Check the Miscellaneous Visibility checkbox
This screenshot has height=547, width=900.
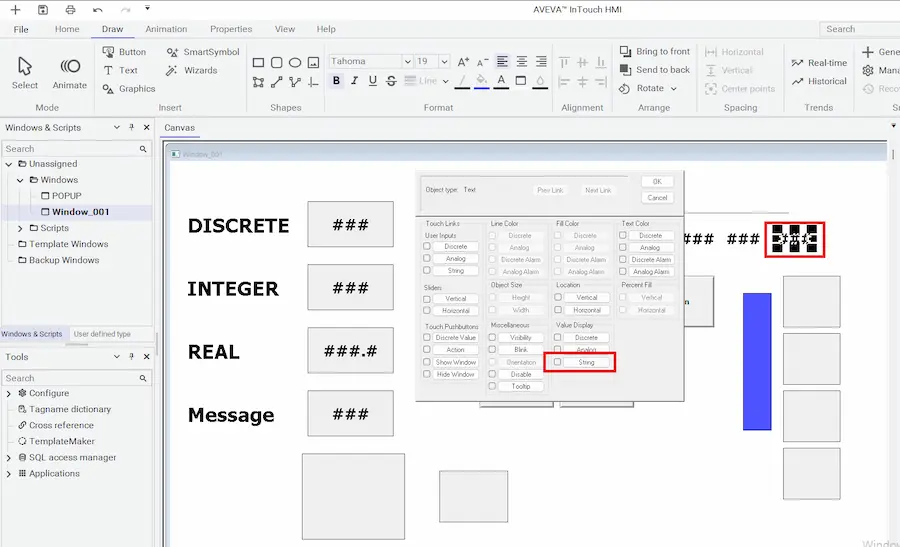click(x=492, y=337)
